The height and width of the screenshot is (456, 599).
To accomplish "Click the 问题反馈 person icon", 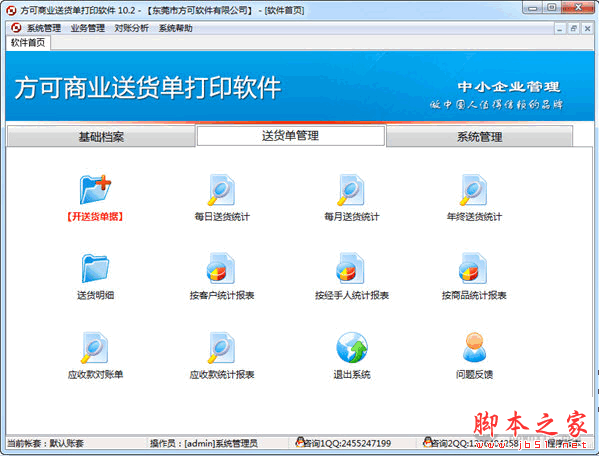I will coord(474,347).
